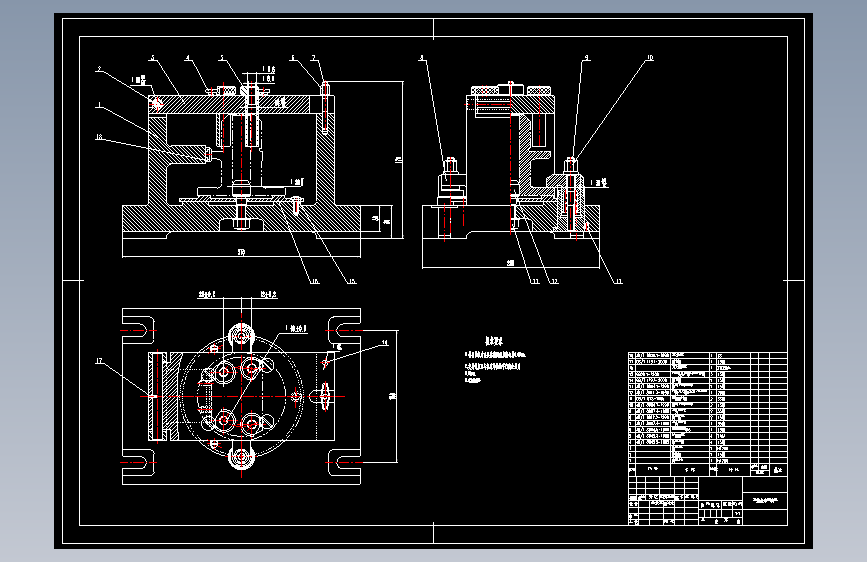Click part balloon number 9
This screenshot has width=867, height=562.
[587, 58]
